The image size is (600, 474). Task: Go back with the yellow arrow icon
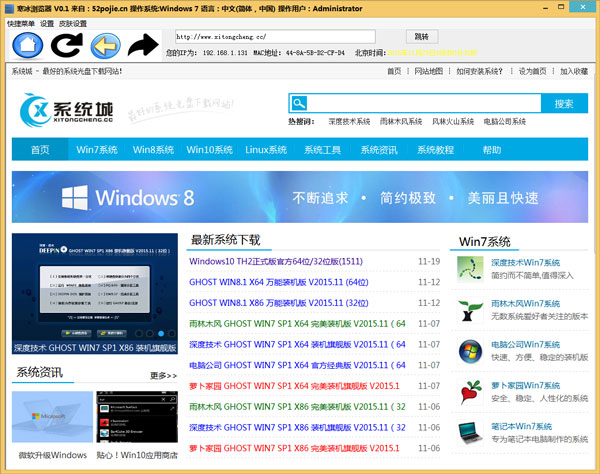106,46
